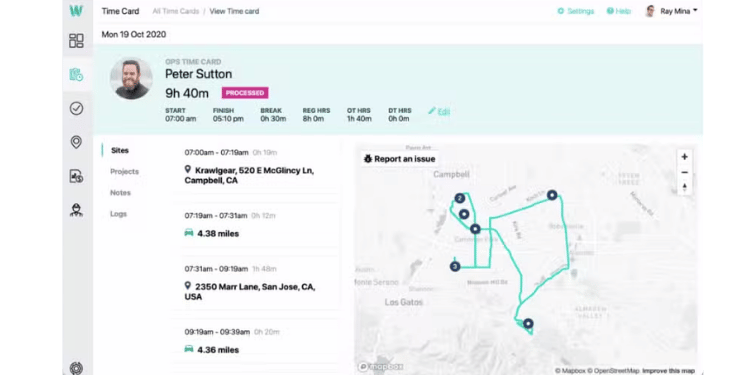
Task: Click the Krawlgear, 520 E McGlincy Ln address
Action: (x=249, y=175)
